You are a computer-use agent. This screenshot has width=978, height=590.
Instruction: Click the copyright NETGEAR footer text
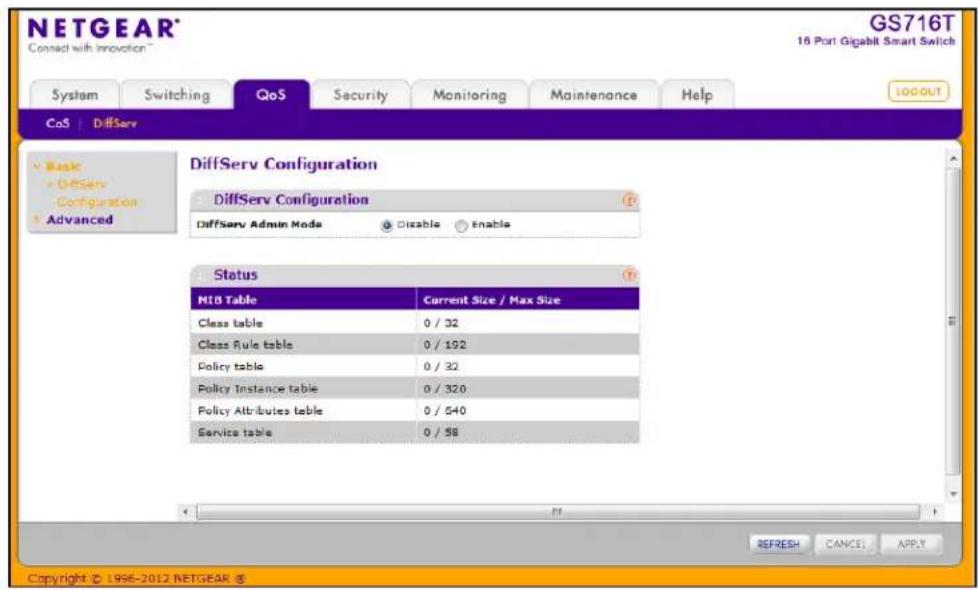coord(137,578)
